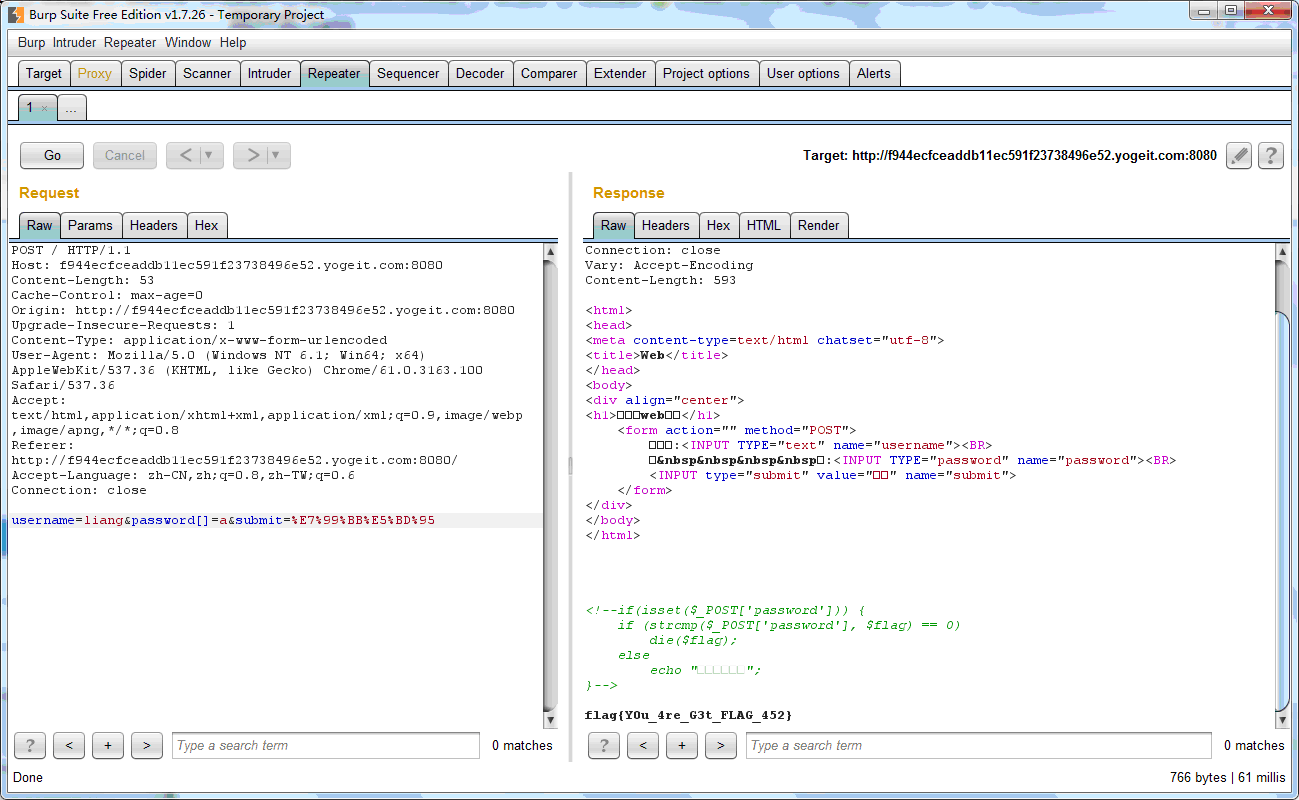1299x800 pixels.
Task: Switch to the Proxy tab
Action: click(x=95, y=73)
